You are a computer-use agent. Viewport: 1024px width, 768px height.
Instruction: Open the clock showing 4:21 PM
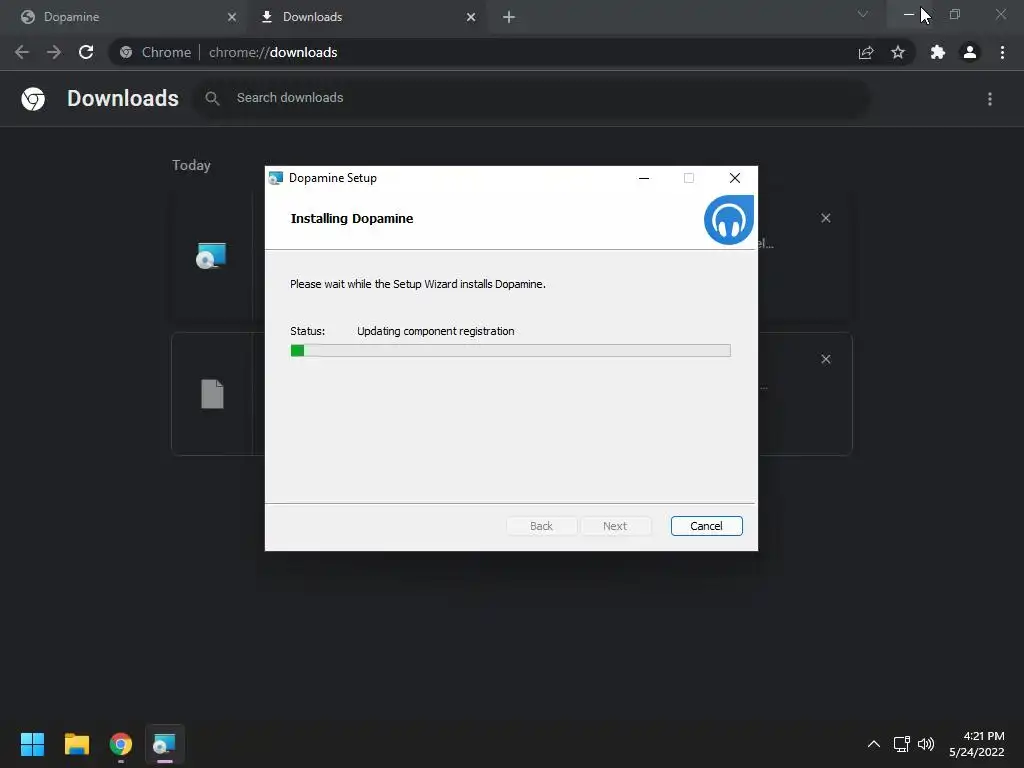click(x=976, y=744)
